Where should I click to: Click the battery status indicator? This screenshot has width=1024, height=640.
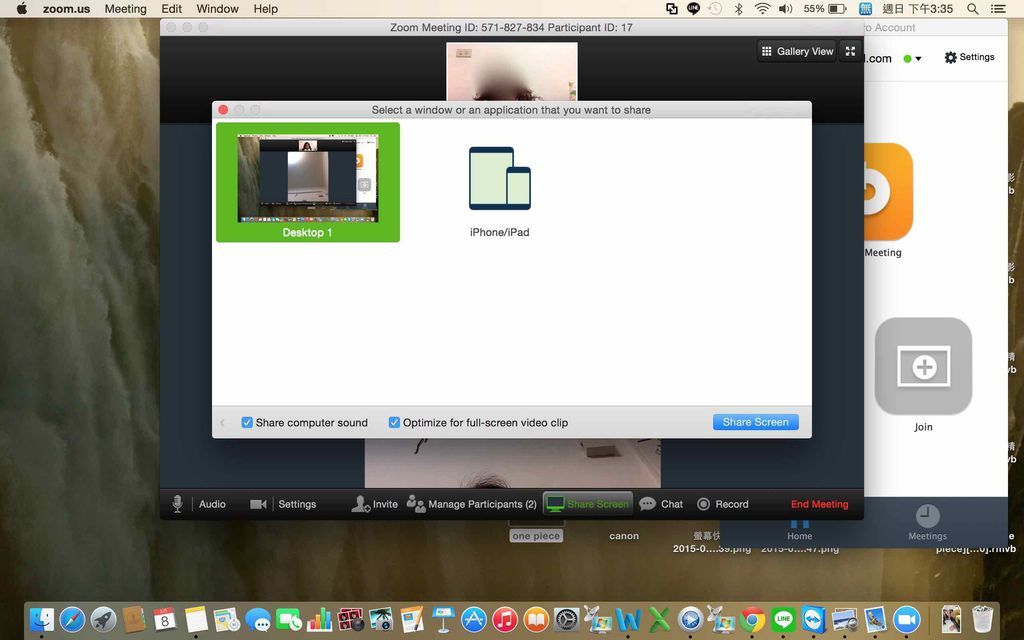pos(825,8)
